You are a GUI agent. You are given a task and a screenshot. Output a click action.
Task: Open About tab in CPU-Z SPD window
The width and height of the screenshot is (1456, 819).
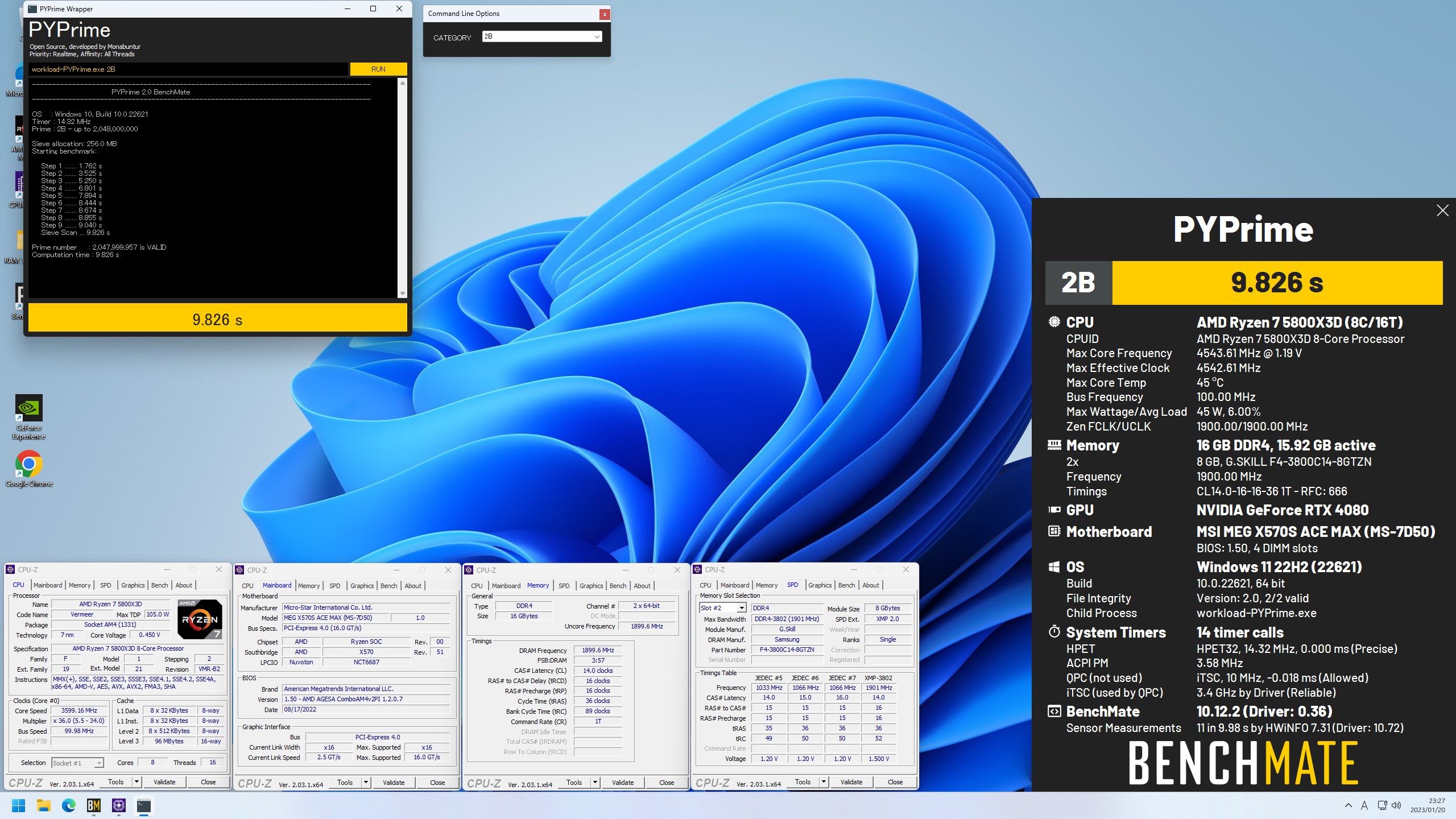coord(871,585)
